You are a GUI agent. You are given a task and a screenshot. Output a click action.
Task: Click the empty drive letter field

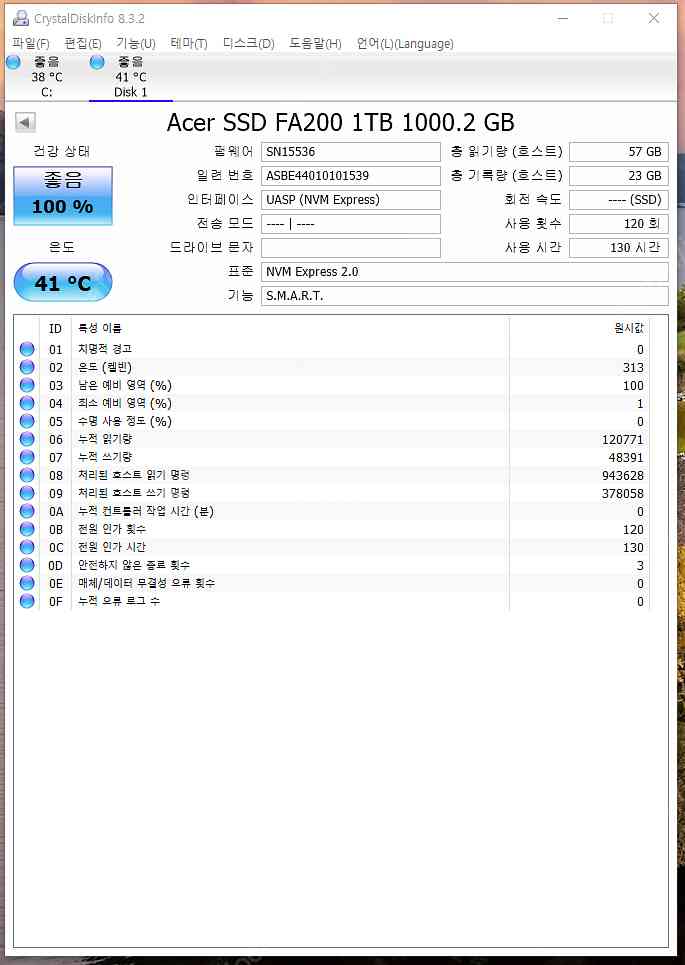(x=351, y=247)
